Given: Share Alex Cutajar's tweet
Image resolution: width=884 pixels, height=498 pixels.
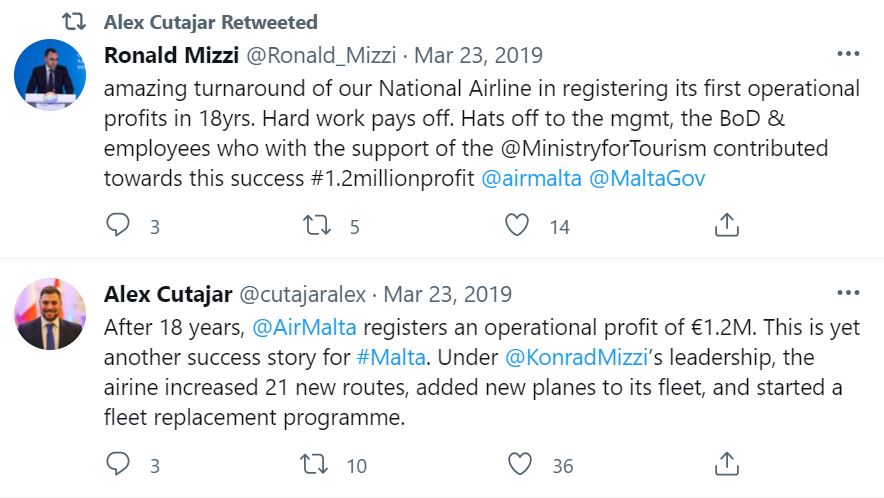Looking at the screenshot, I should click(727, 465).
